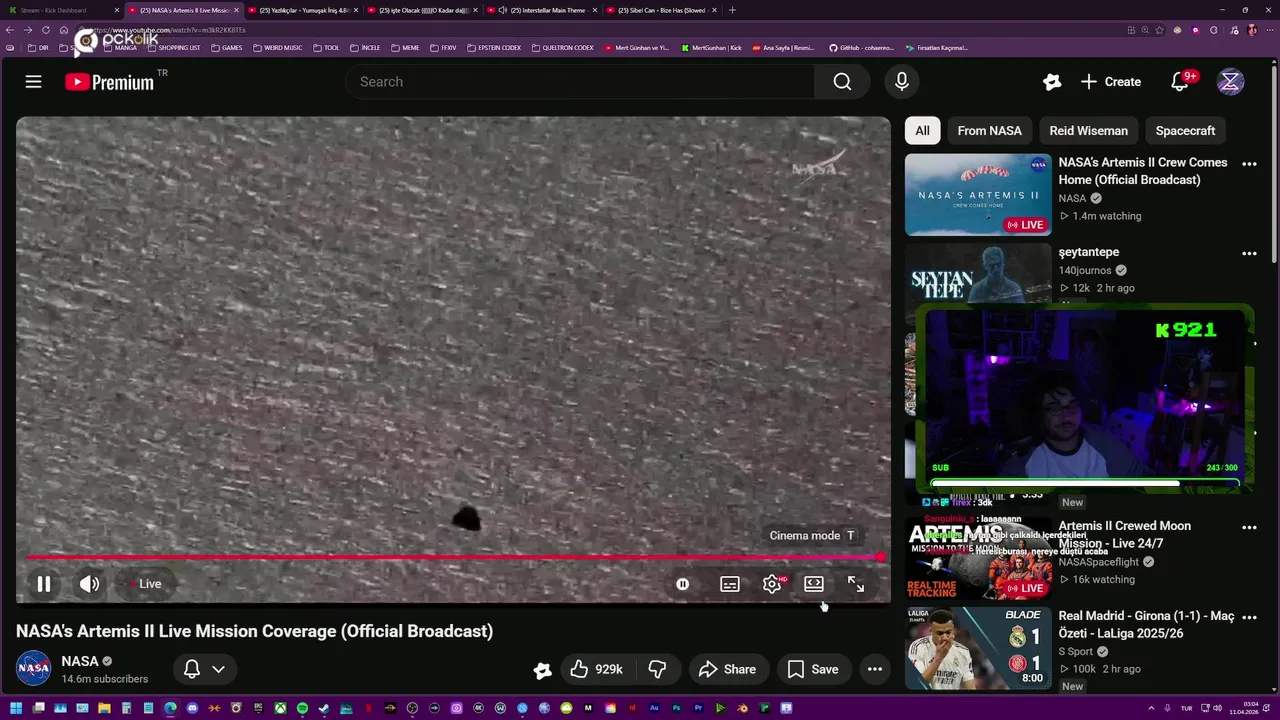
Task: Click the 14.6m subscribers text
Action: click(x=105, y=679)
